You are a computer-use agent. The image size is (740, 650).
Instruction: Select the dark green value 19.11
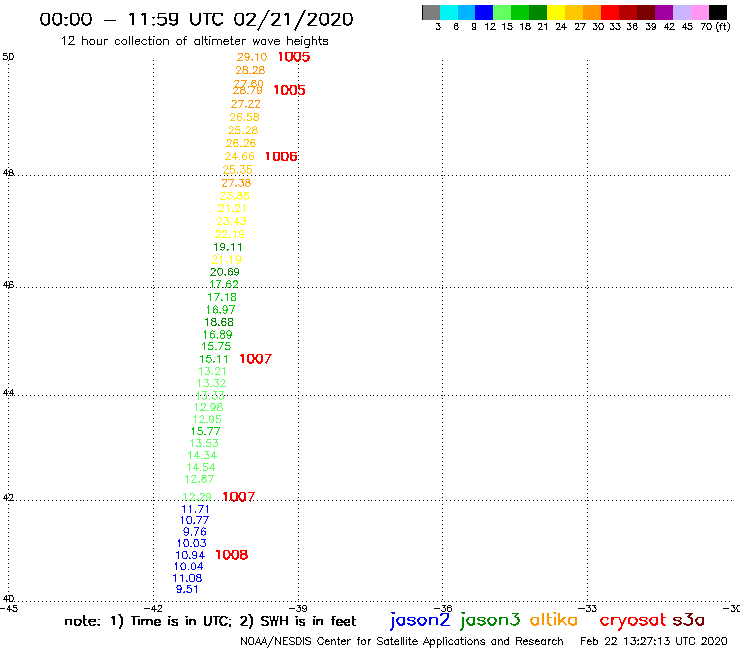tap(227, 247)
